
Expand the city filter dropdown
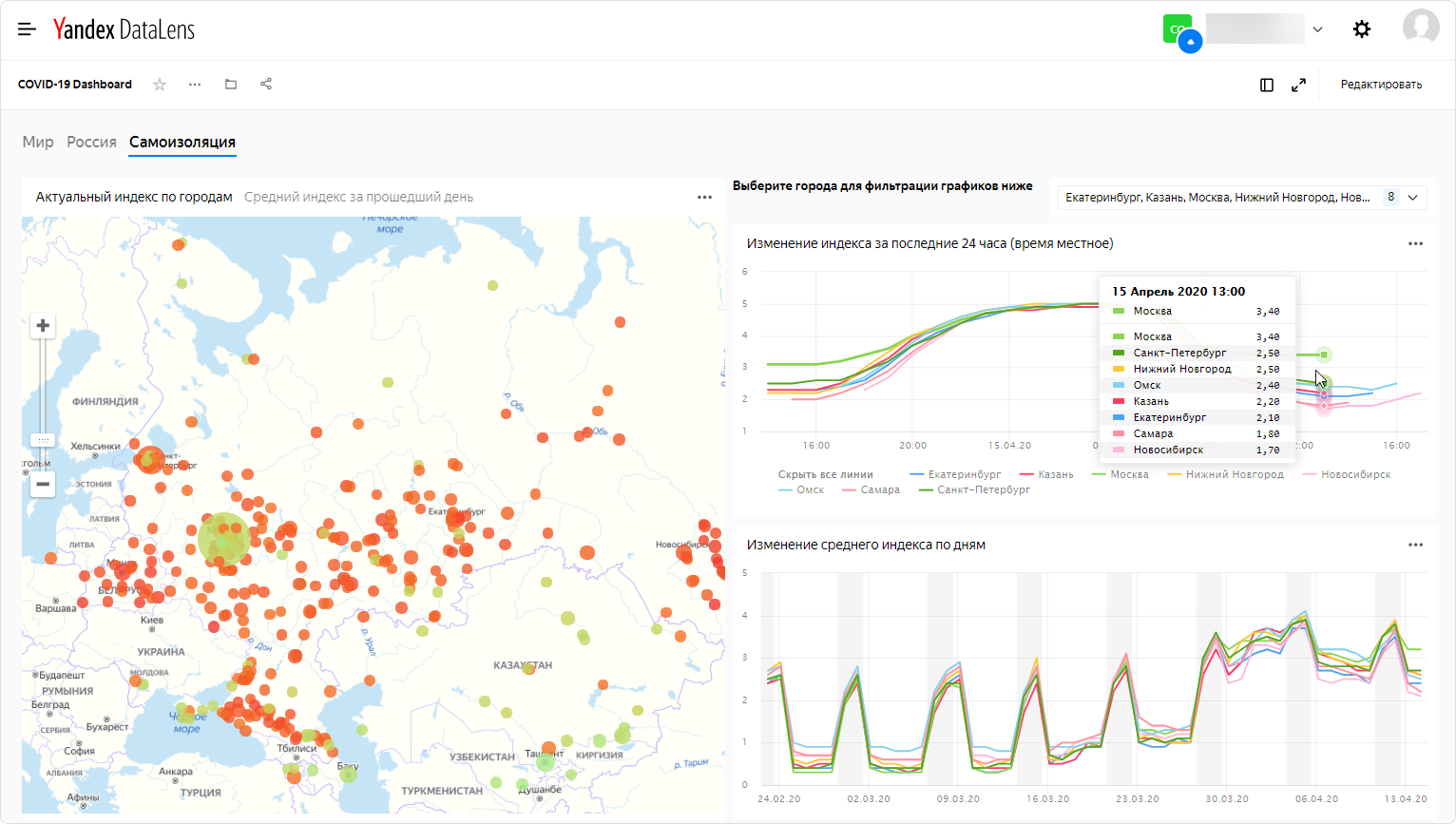pos(1413,198)
